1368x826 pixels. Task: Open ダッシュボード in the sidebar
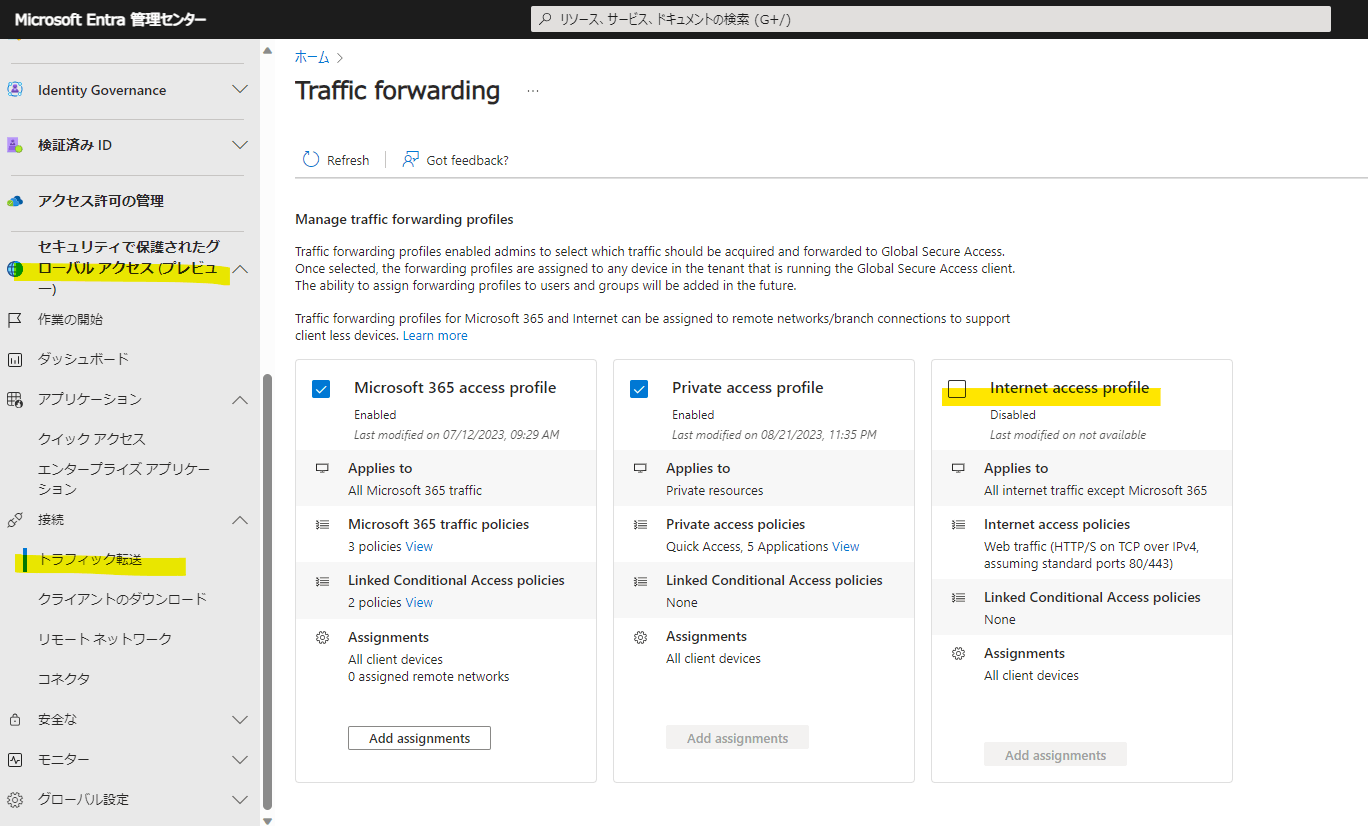[83, 359]
